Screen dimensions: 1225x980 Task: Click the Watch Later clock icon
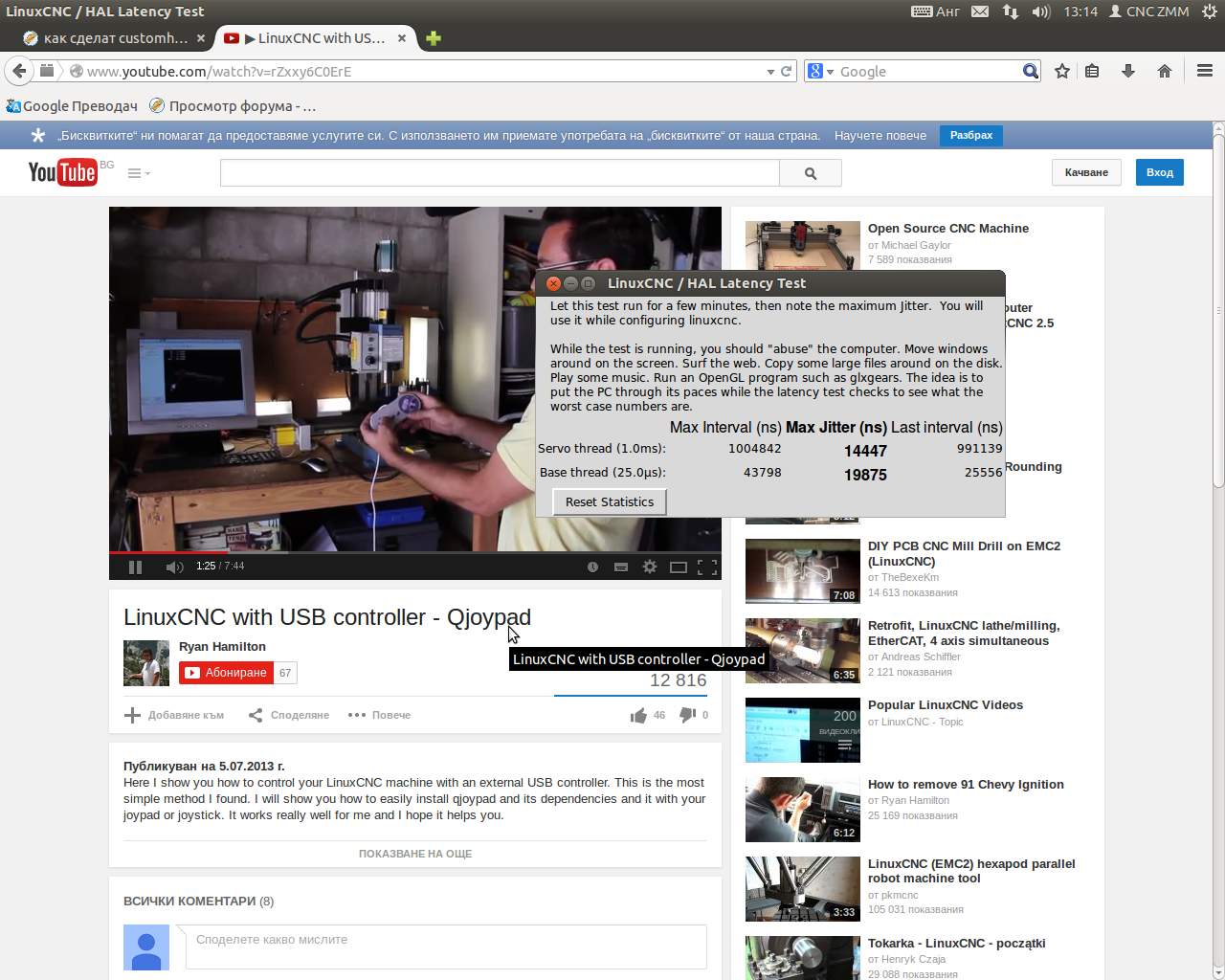coord(592,567)
